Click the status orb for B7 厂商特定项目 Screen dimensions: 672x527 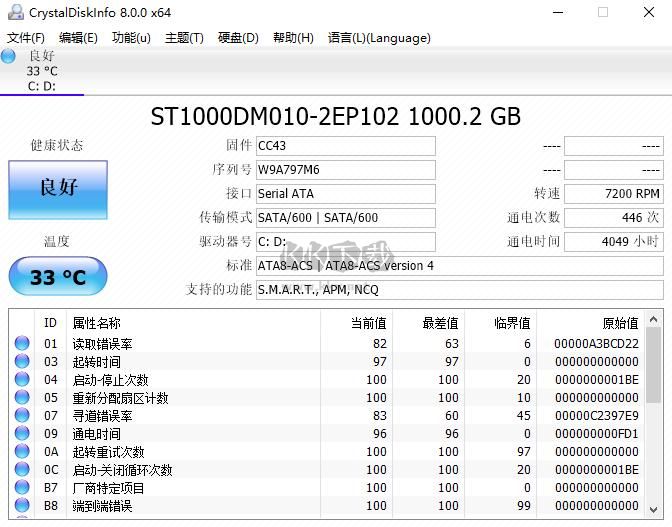[x=22, y=487]
